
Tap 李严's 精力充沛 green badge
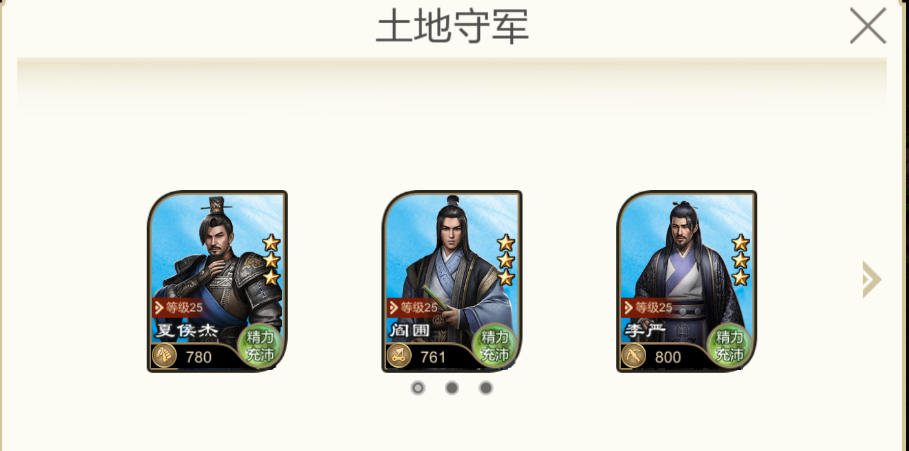tap(729, 345)
